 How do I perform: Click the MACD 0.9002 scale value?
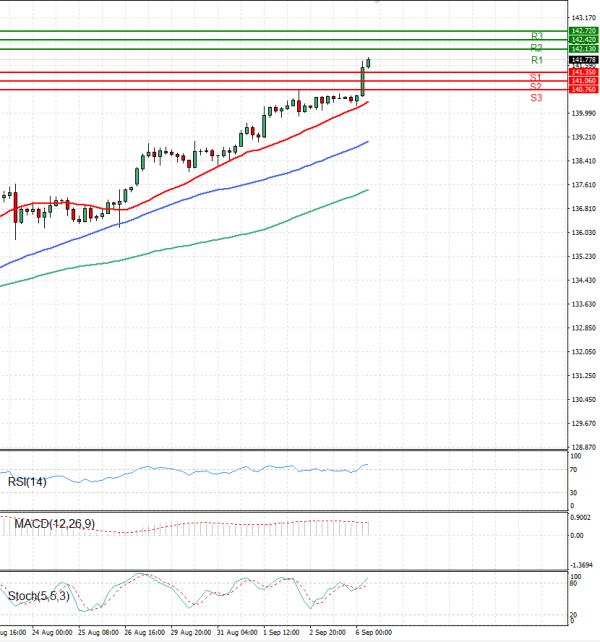pyautogui.click(x=581, y=518)
